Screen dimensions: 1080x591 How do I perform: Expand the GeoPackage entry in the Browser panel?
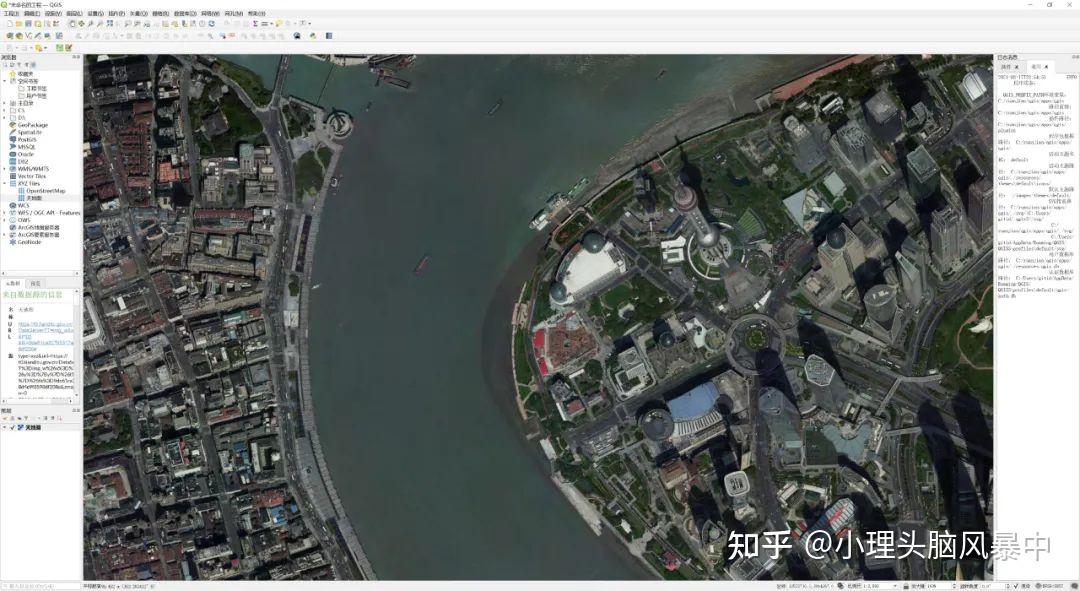tap(5, 125)
